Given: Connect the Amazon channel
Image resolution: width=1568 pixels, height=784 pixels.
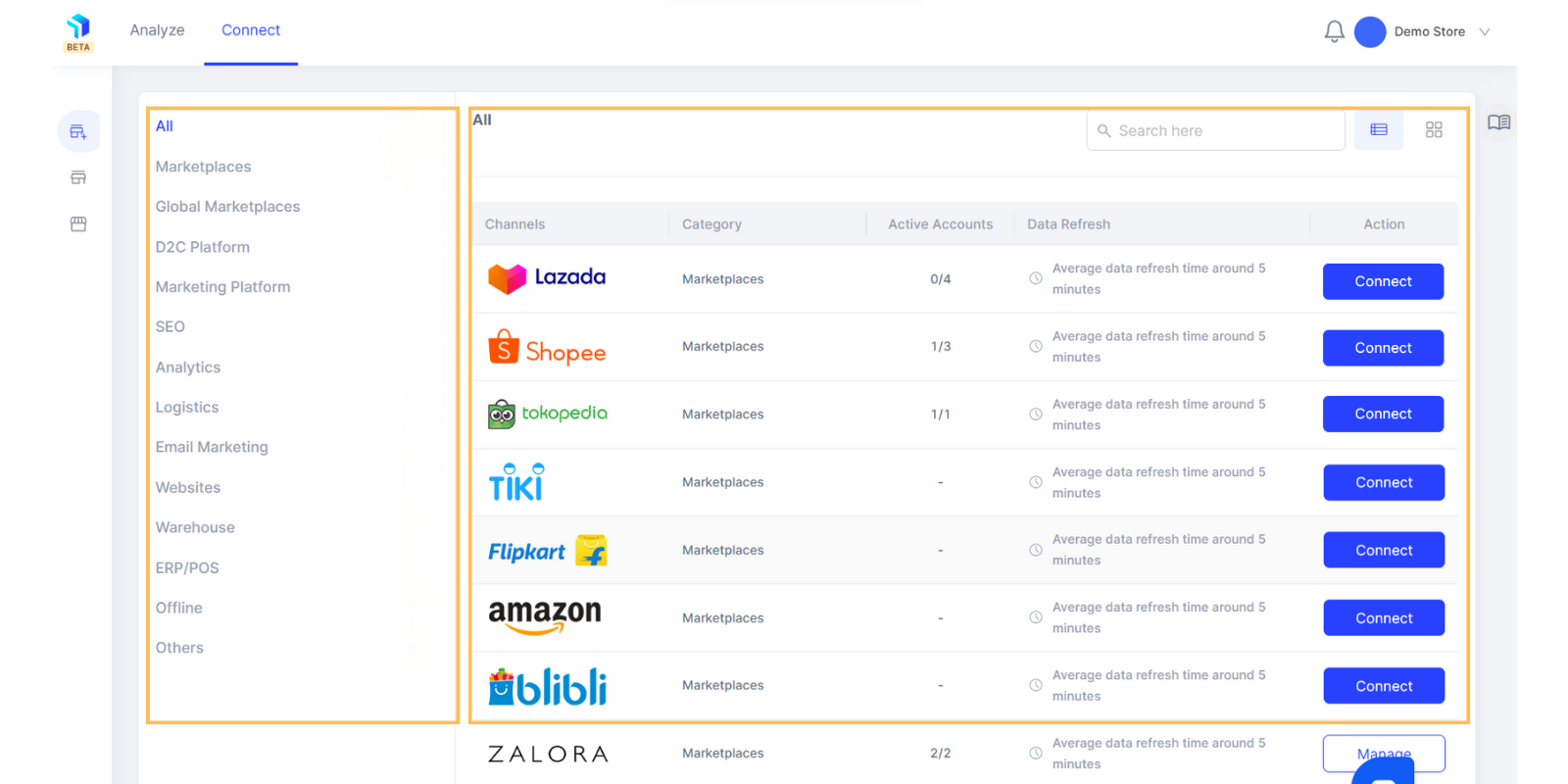Looking at the screenshot, I should 1384,617.
